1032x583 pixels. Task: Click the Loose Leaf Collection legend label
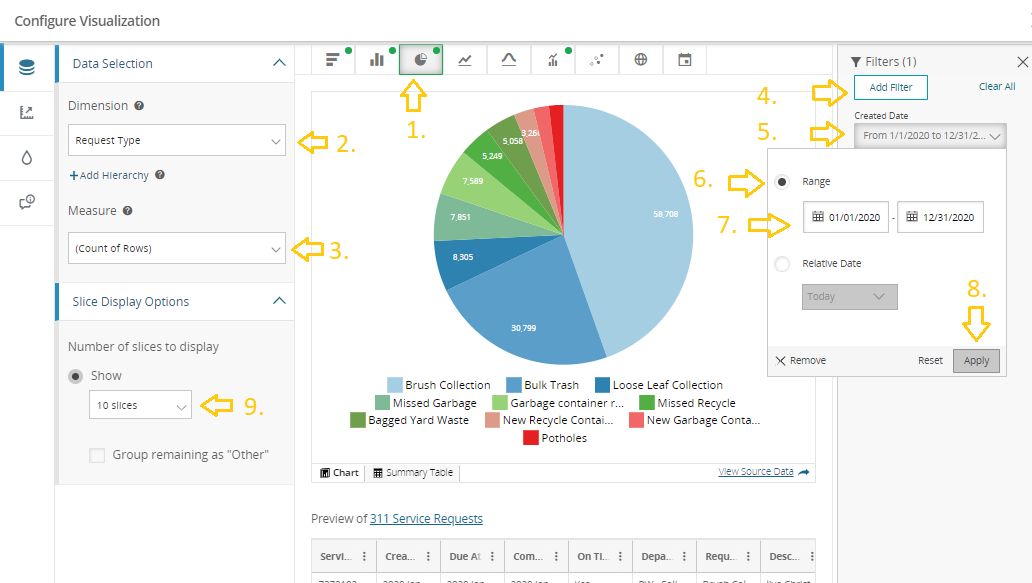pos(667,385)
